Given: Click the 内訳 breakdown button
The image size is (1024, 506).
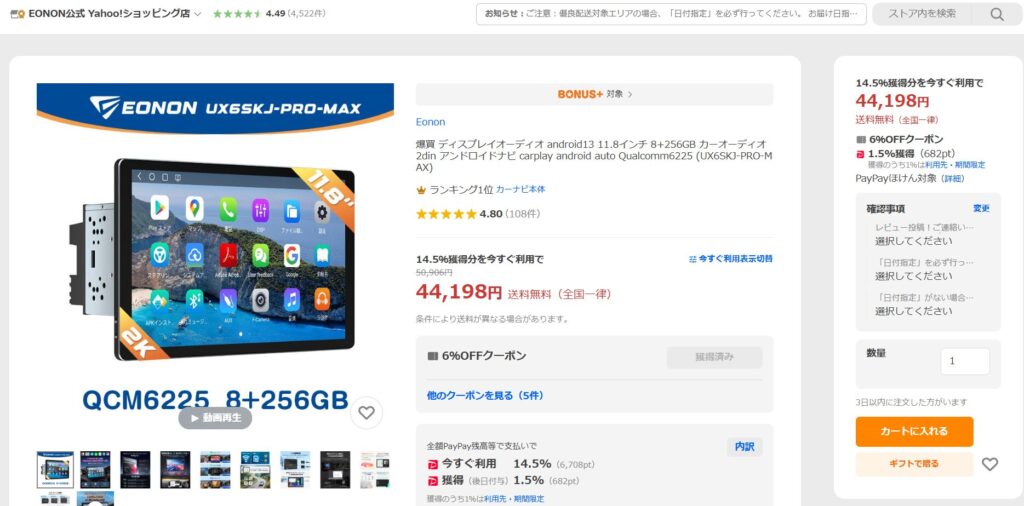Looking at the screenshot, I should point(744,447).
